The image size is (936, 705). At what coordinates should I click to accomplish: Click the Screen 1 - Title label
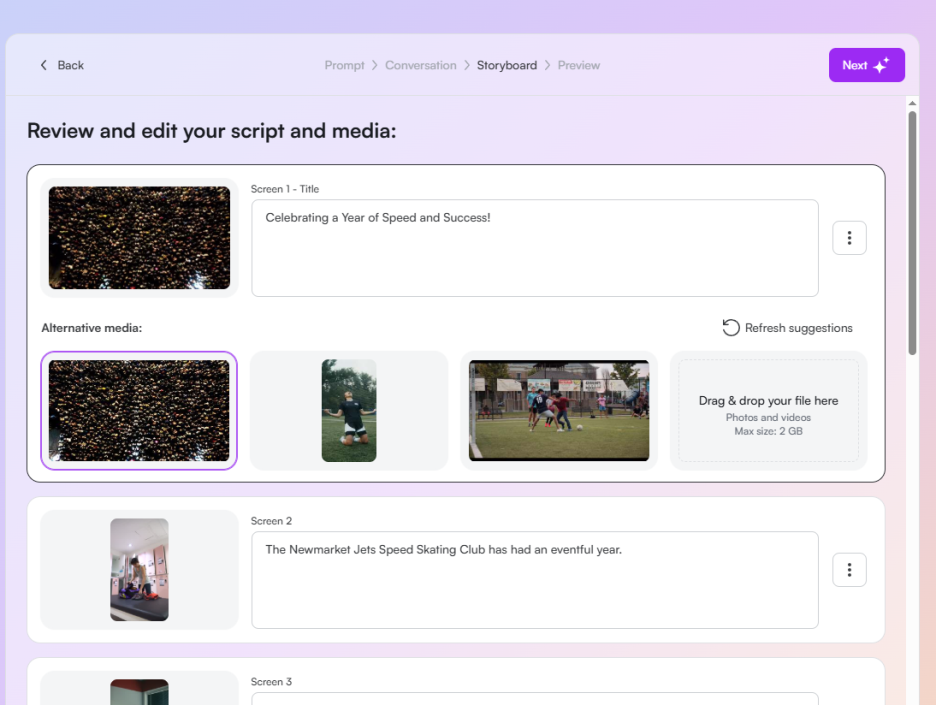tap(285, 189)
